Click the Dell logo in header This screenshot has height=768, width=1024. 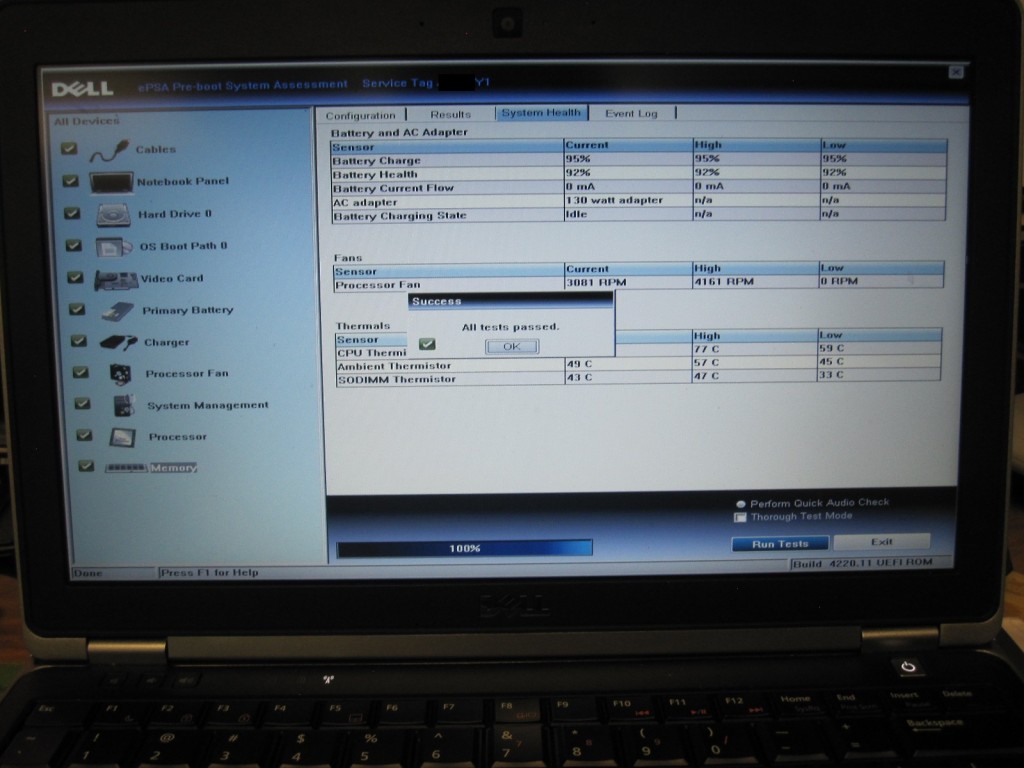tap(82, 89)
